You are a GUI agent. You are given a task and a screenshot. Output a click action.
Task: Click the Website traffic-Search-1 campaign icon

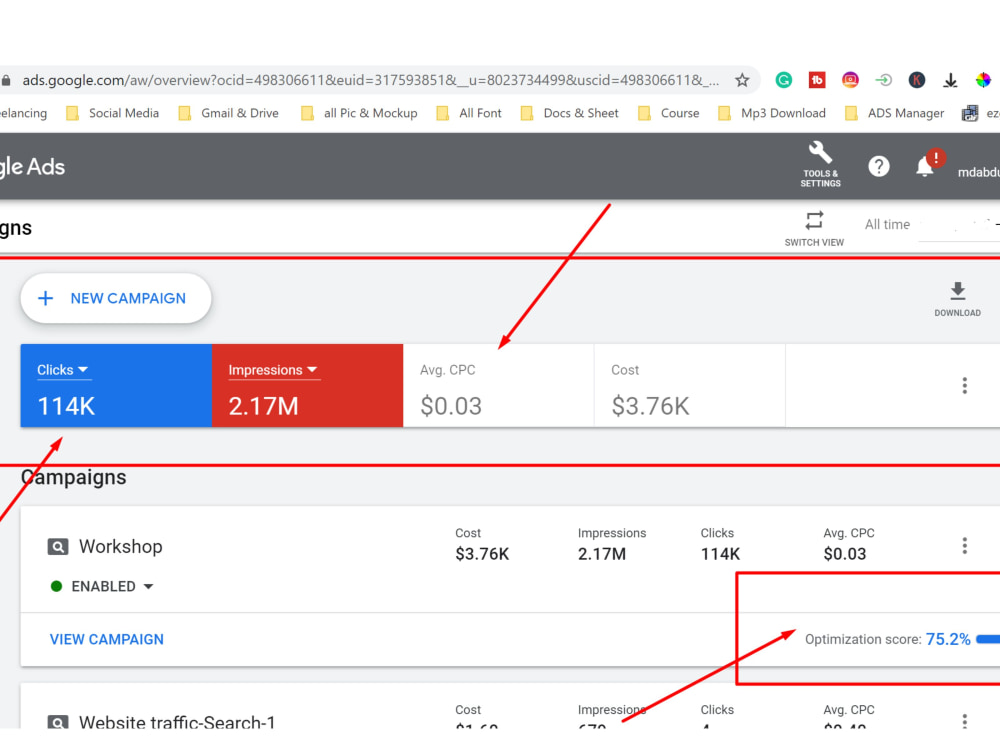[x=58, y=722]
